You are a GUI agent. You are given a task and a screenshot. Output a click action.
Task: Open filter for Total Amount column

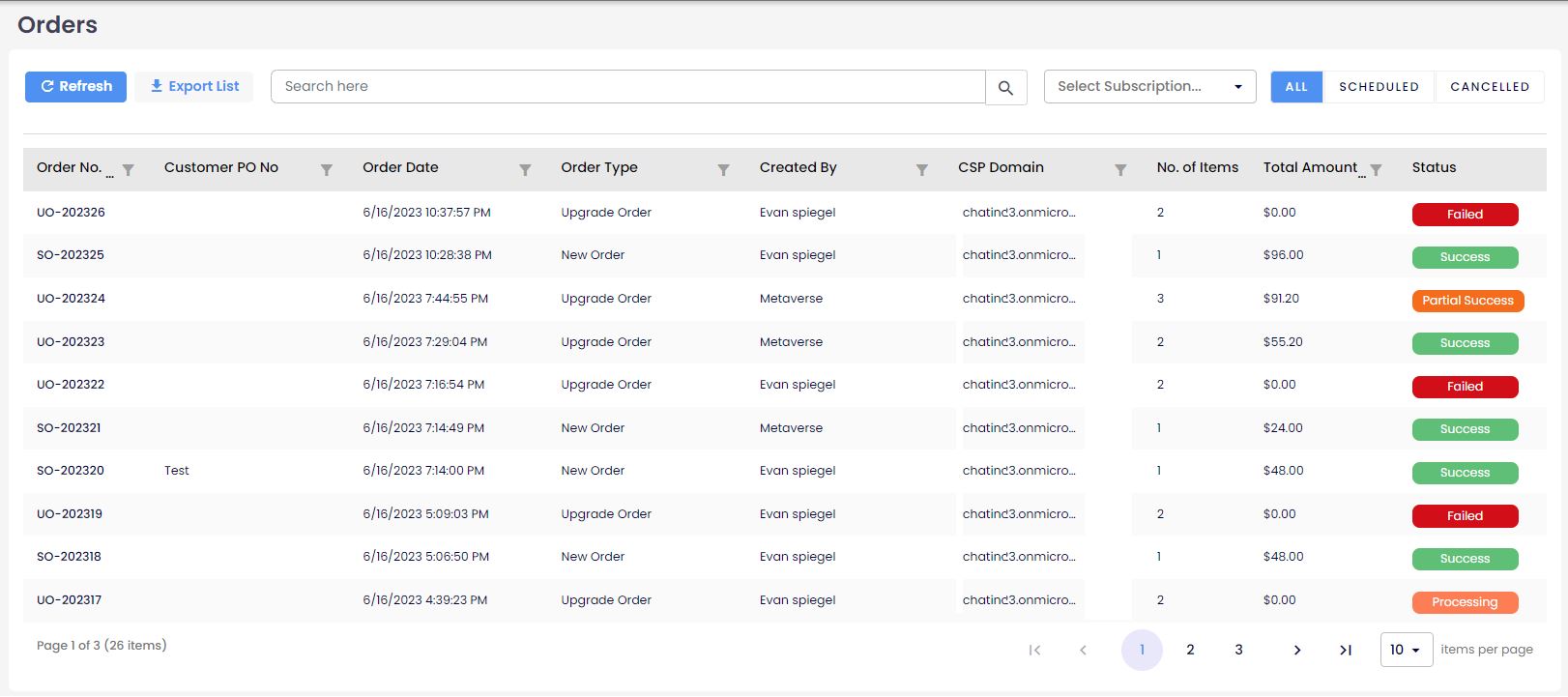[x=1376, y=170]
